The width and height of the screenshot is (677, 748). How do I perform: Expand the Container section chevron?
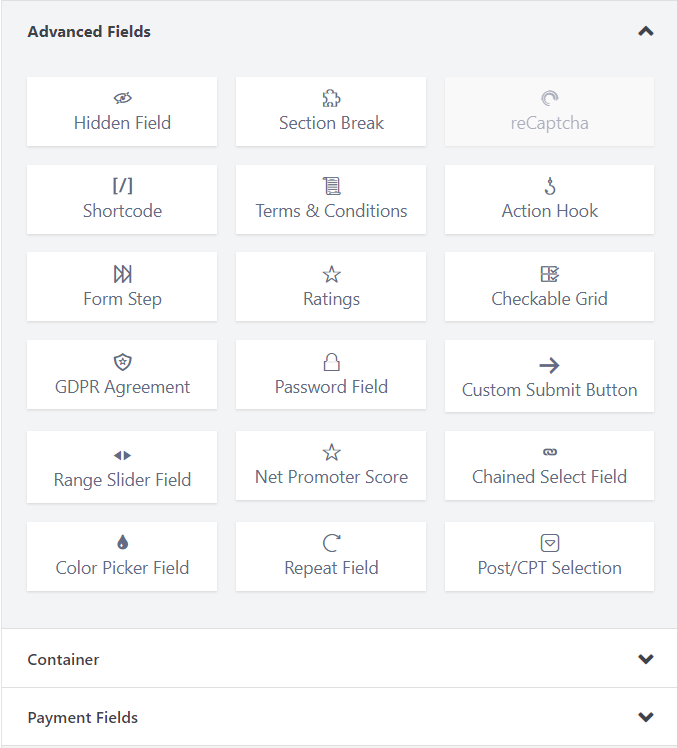pos(645,659)
